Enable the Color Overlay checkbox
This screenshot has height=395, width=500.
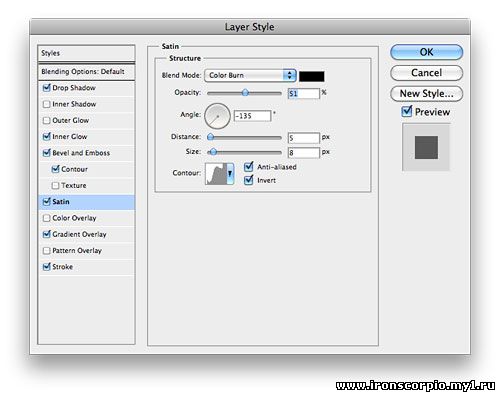pyautogui.click(x=47, y=218)
